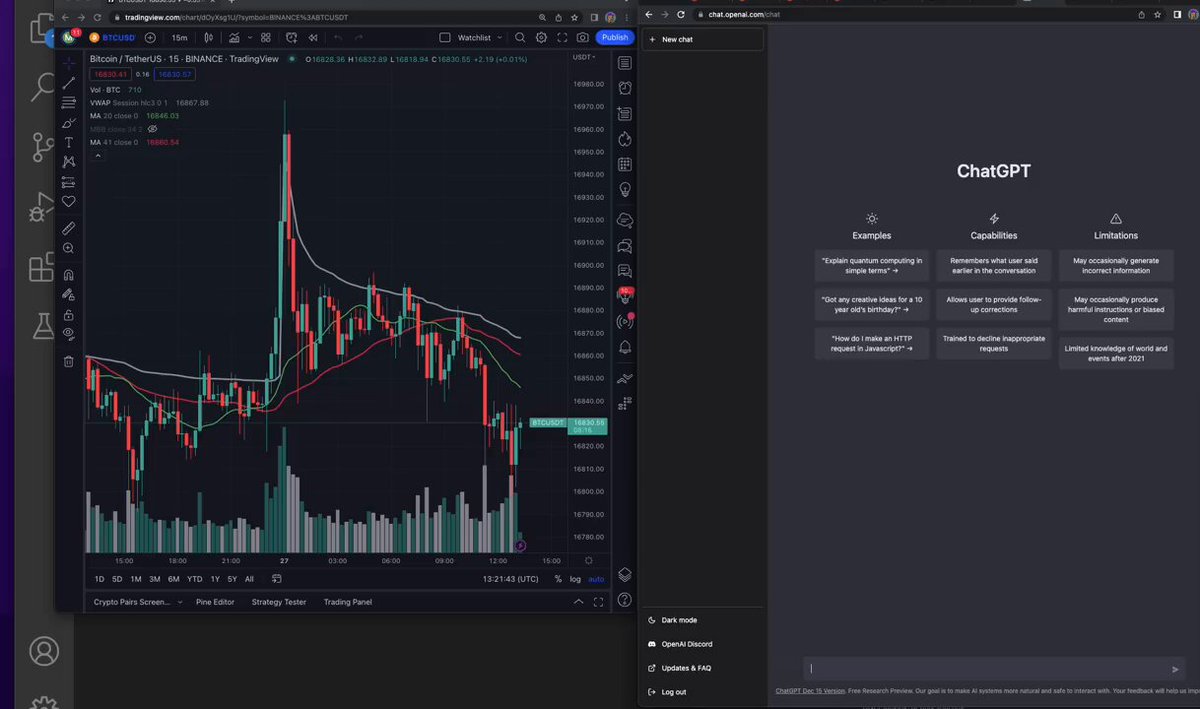Open the Trading Panel tab
Image resolution: width=1200 pixels, height=709 pixels.
coord(347,602)
